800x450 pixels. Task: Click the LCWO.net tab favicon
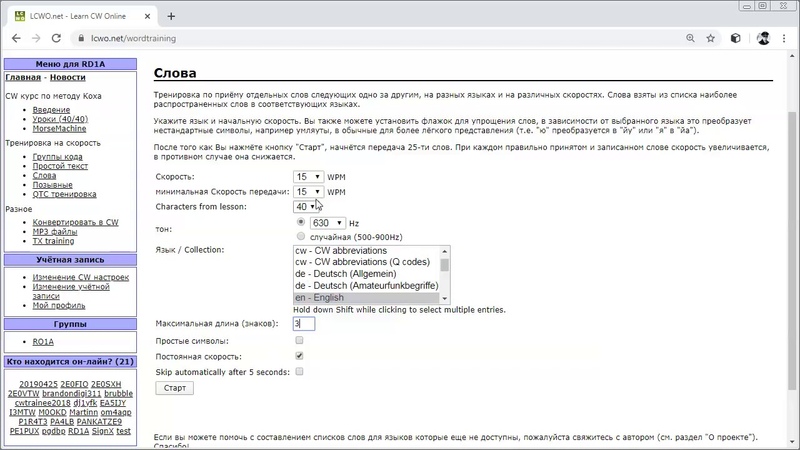click(20, 16)
